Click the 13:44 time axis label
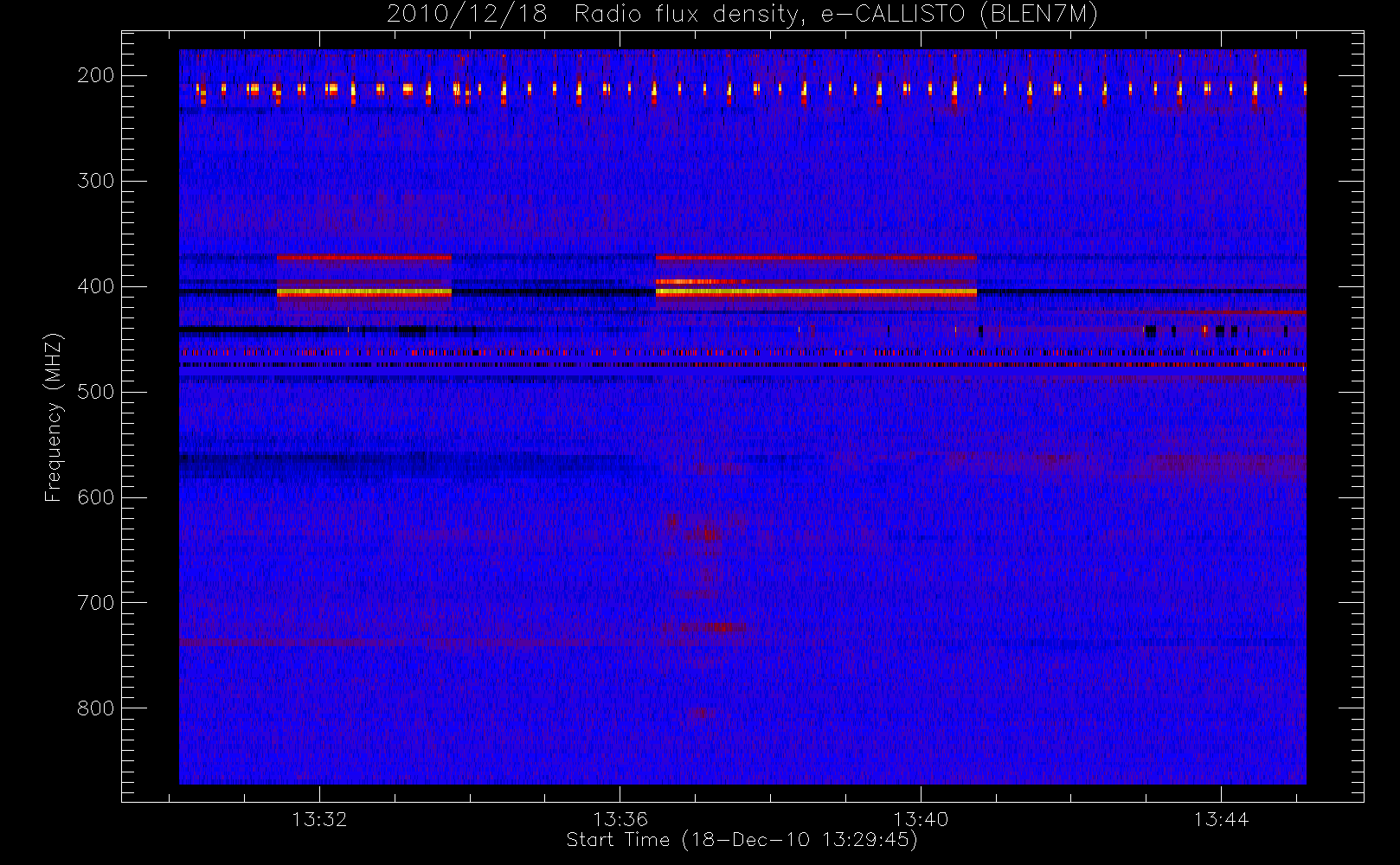 pos(1221,819)
